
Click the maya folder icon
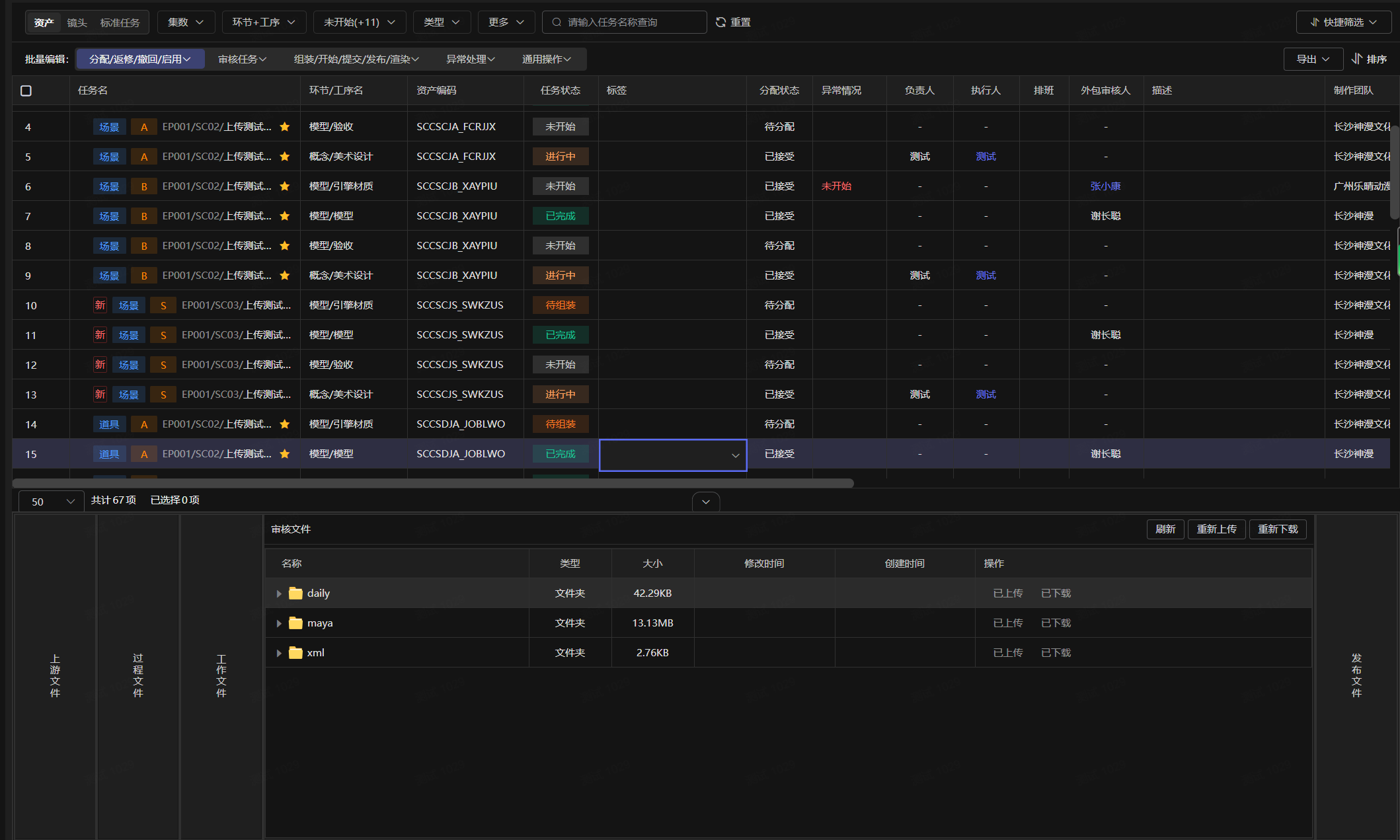click(295, 623)
